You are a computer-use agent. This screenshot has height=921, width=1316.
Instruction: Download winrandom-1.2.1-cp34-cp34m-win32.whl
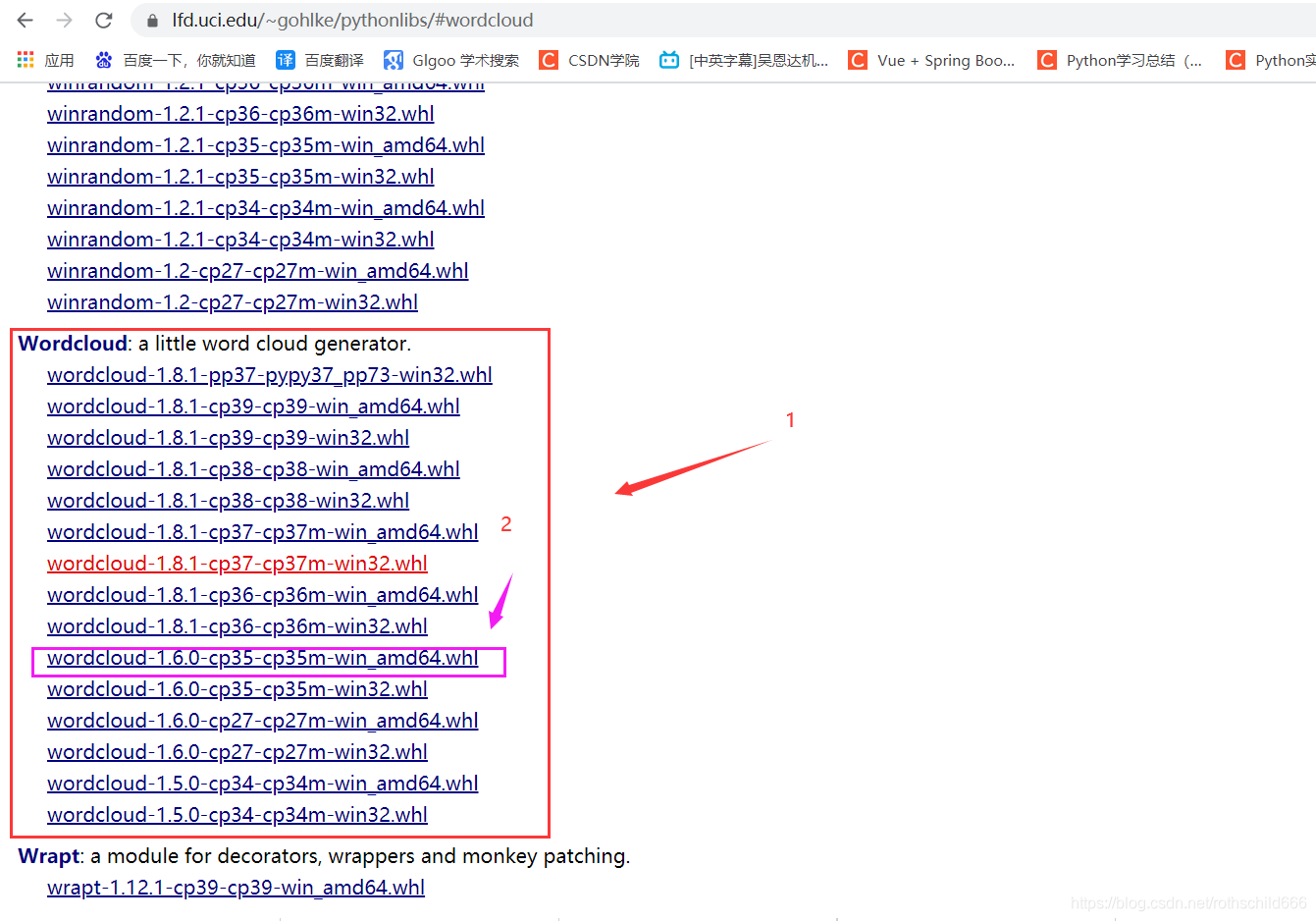click(x=240, y=240)
